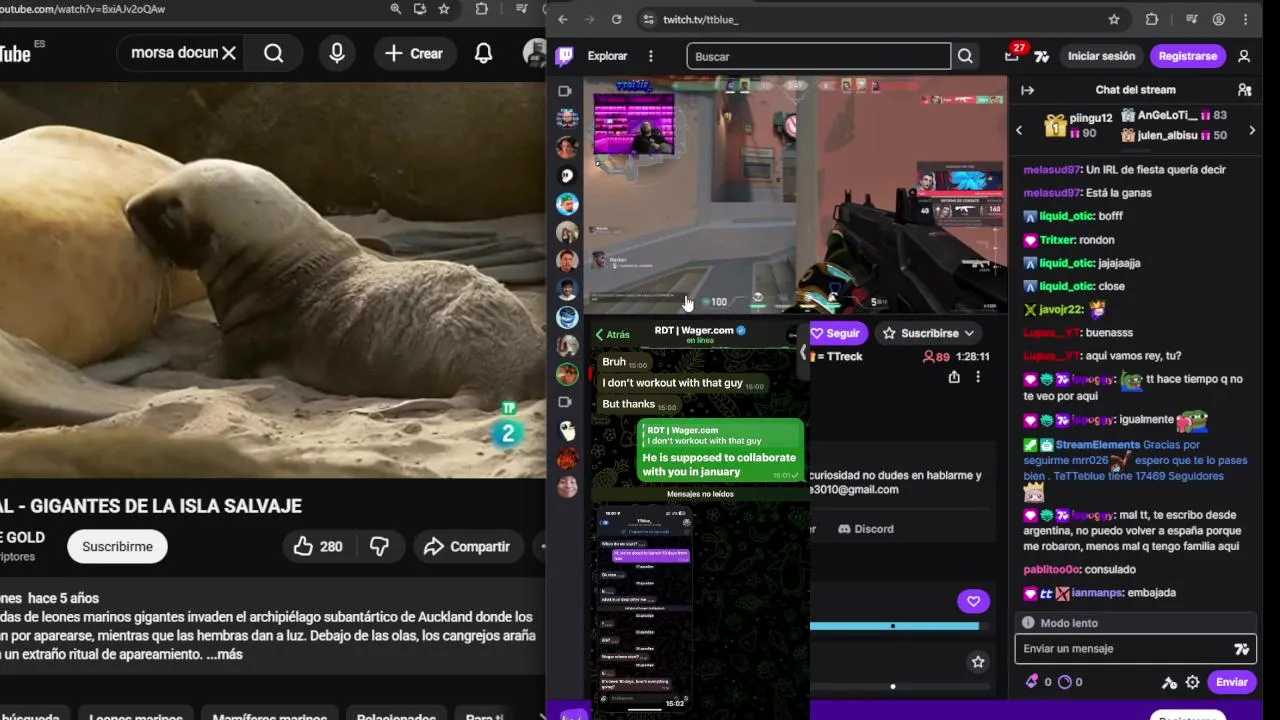Click the Bits balance icon below chat
The image size is (1280, 720).
click(1032, 682)
